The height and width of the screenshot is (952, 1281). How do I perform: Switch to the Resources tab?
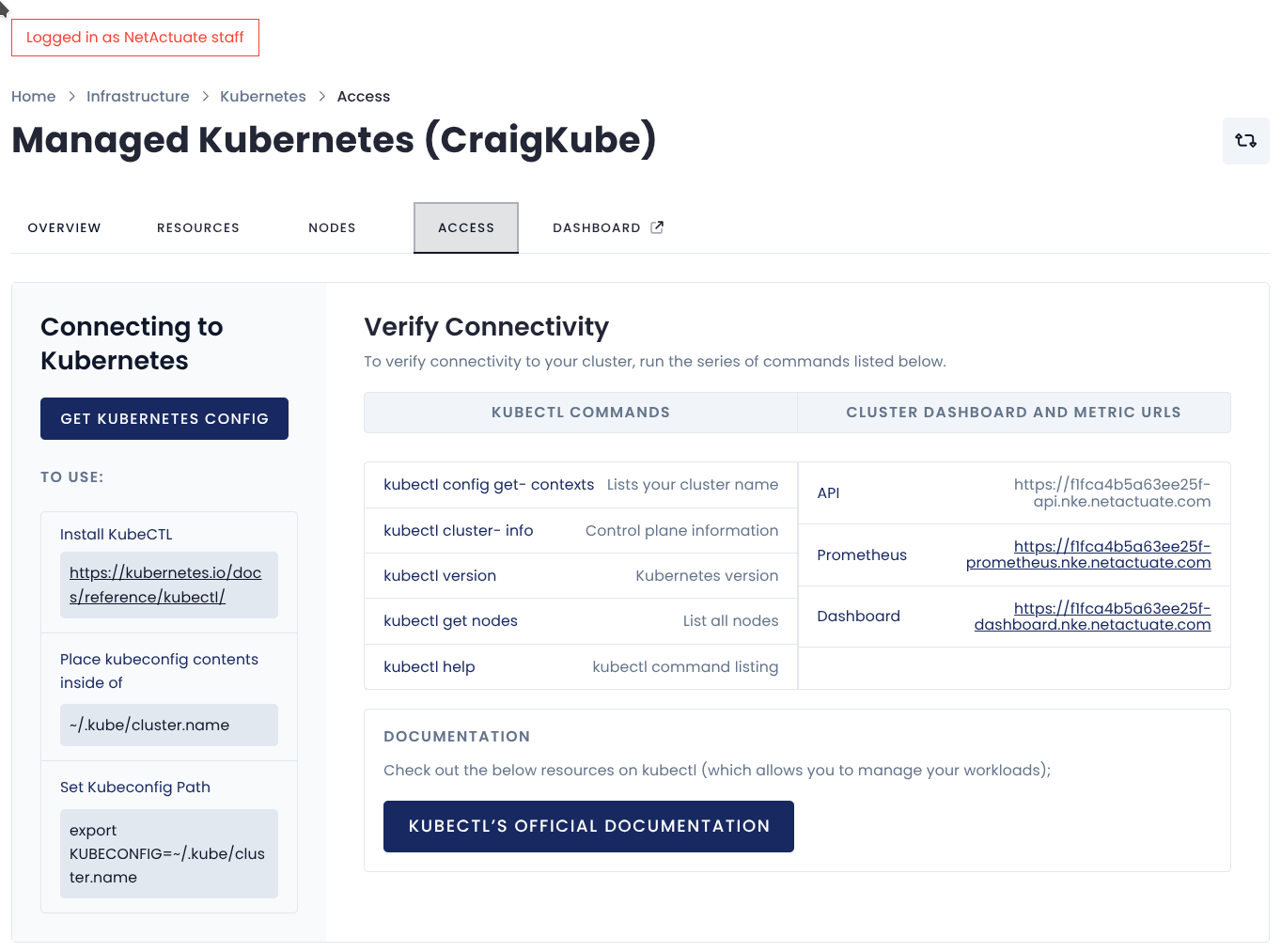coord(198,227)
